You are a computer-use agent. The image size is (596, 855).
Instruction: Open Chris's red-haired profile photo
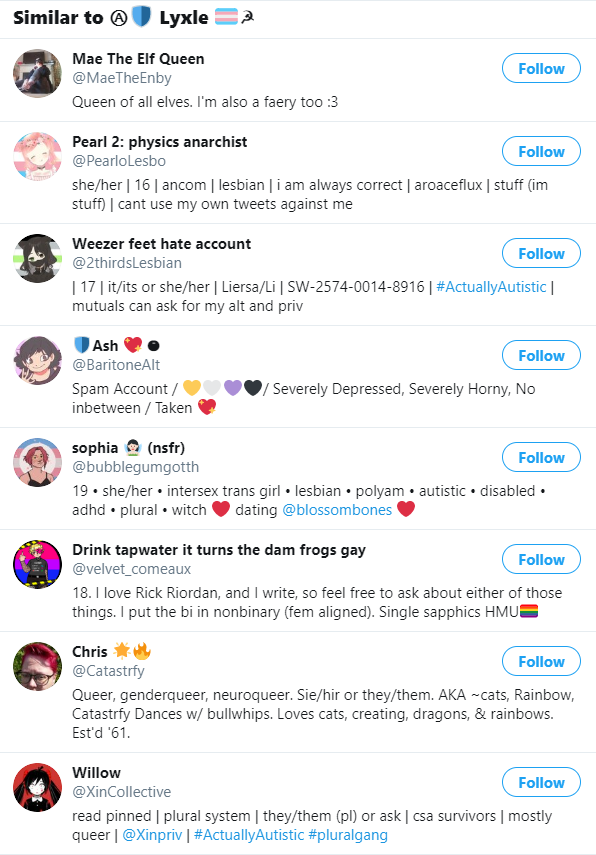pyautogui.click(x=38, y=666)
